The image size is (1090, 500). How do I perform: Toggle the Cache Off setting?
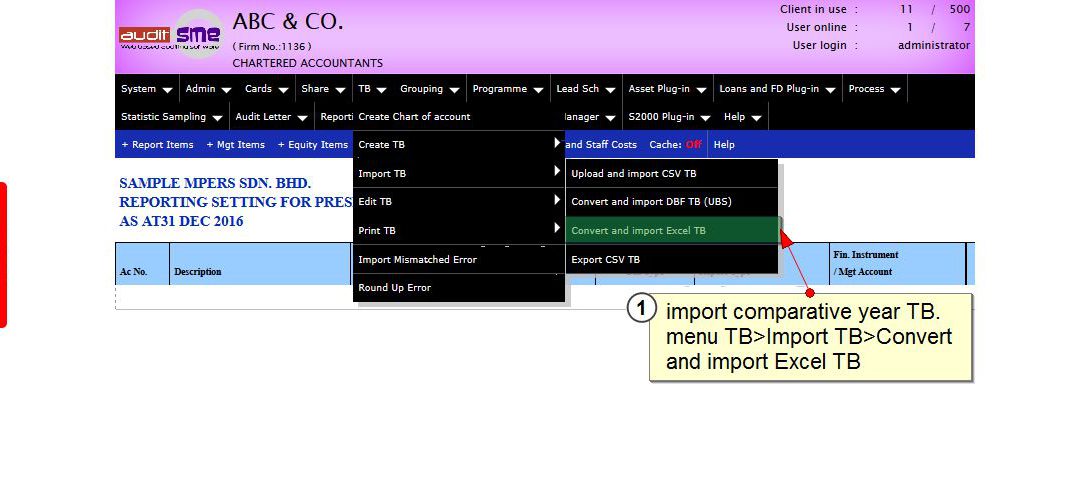(692, 145)
